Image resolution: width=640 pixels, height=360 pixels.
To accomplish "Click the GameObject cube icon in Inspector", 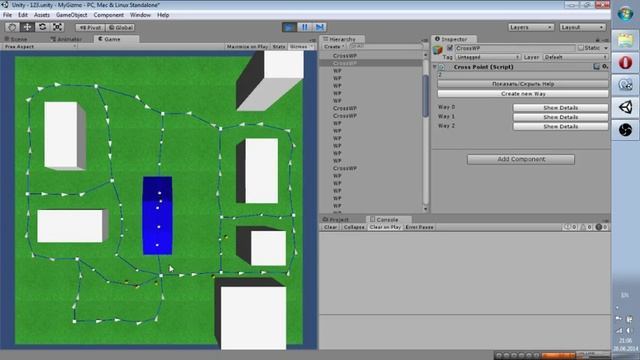I will click(x=438, y=50).
